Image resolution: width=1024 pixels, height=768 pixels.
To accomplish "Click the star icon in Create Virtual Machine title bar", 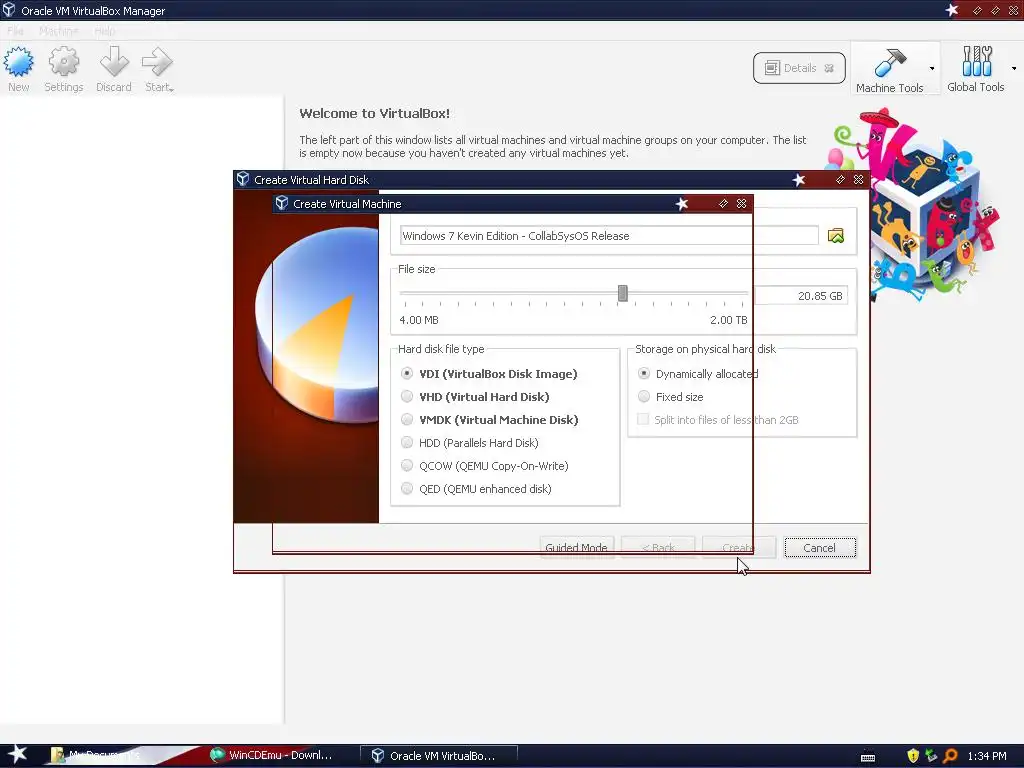I will [682, 204].
